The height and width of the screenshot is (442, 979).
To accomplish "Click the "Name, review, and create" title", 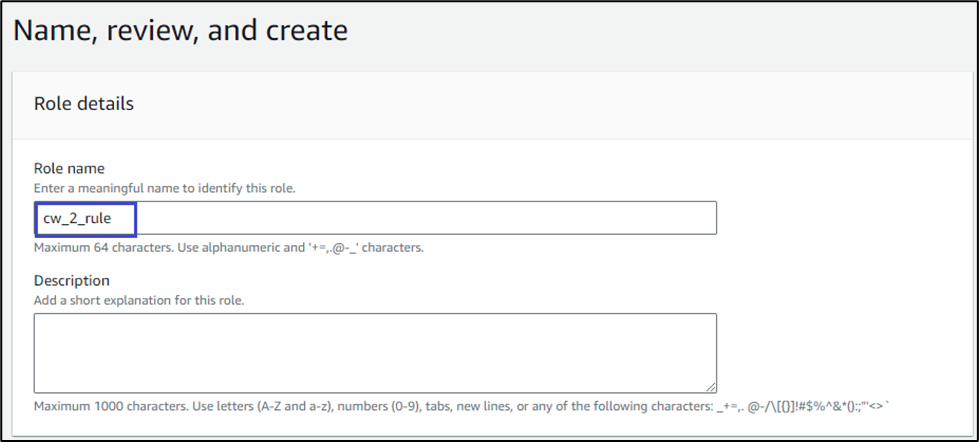I will tap(181, 31).
